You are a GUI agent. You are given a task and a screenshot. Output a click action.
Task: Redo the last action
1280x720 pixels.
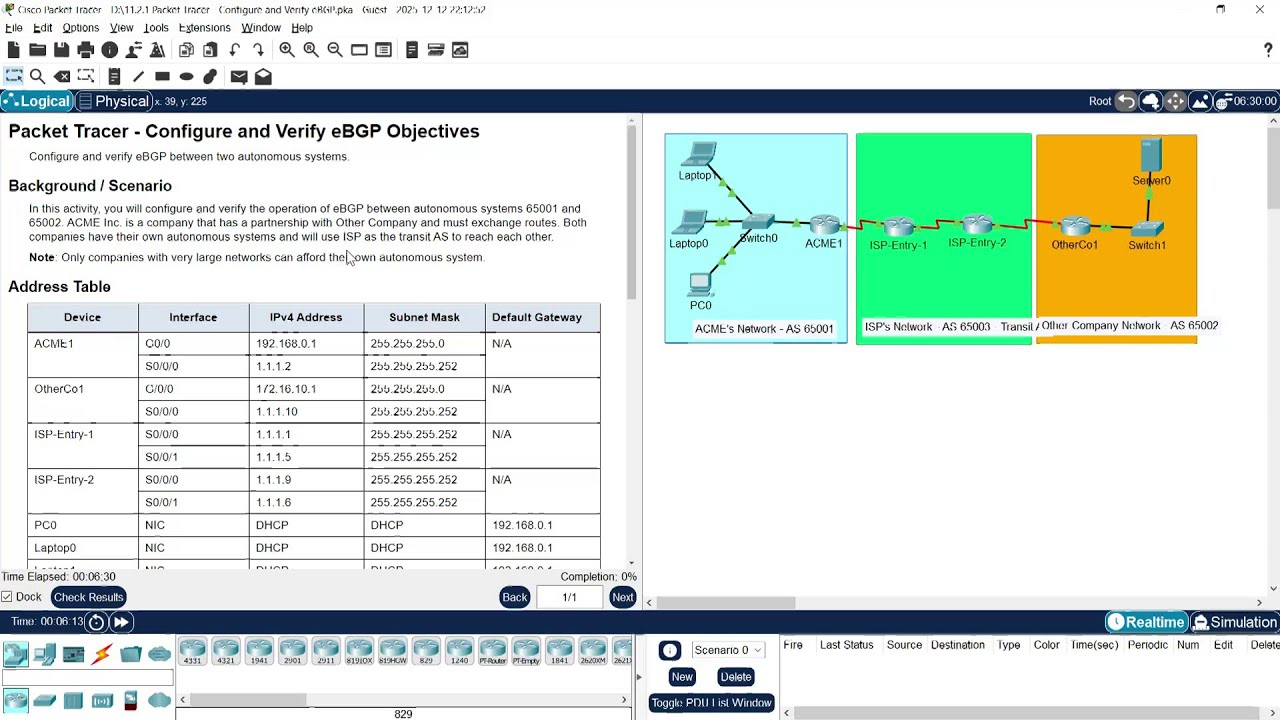click(x=258, y=50)
